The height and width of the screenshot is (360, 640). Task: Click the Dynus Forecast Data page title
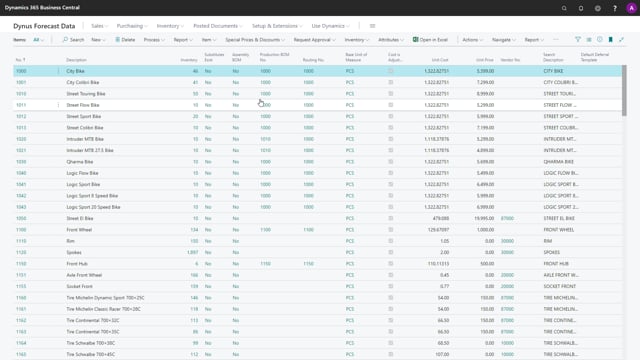pyautogui.click(x=44, y=26)
